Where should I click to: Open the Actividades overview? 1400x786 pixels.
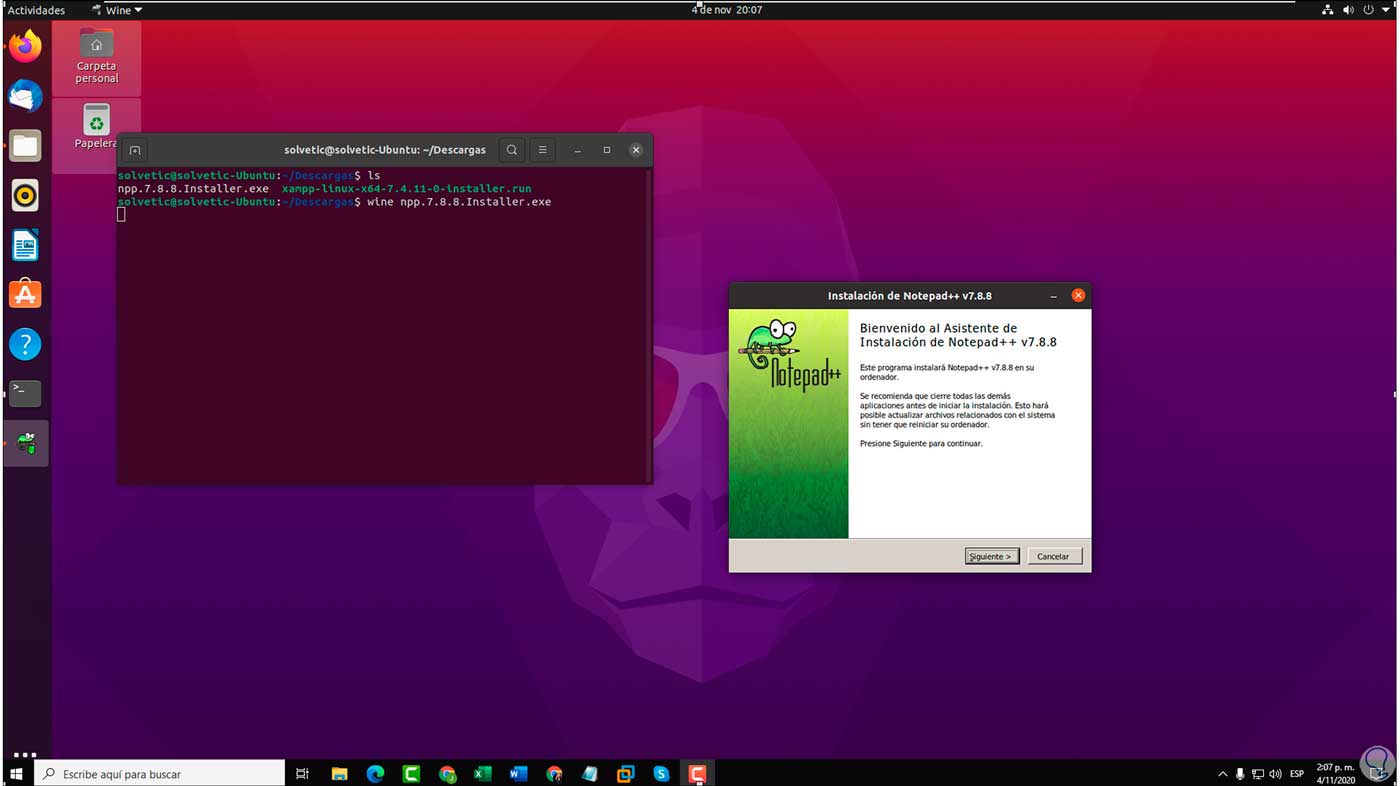[x=36, y=10]
